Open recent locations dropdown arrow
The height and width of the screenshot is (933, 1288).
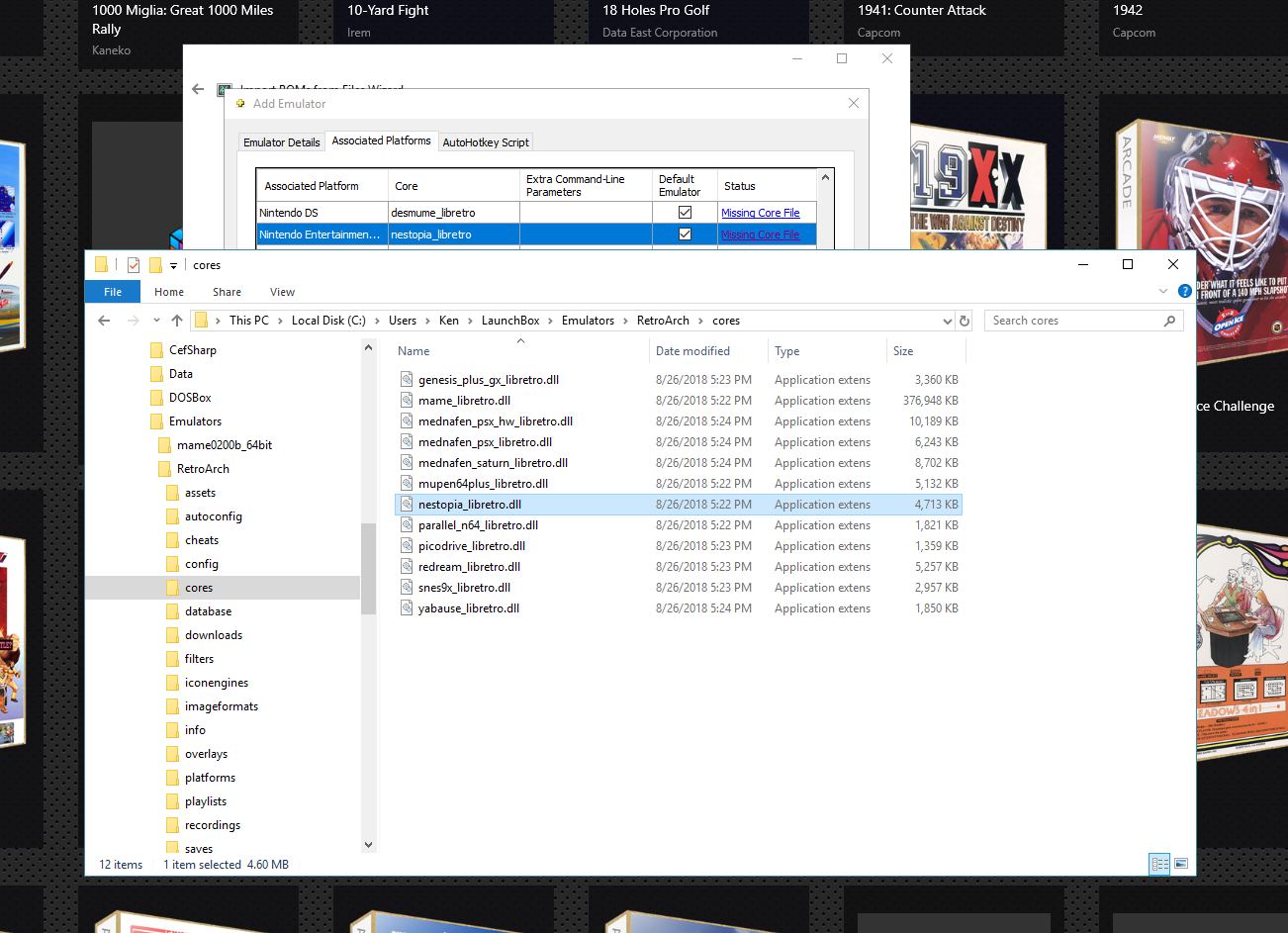point(156,321)
